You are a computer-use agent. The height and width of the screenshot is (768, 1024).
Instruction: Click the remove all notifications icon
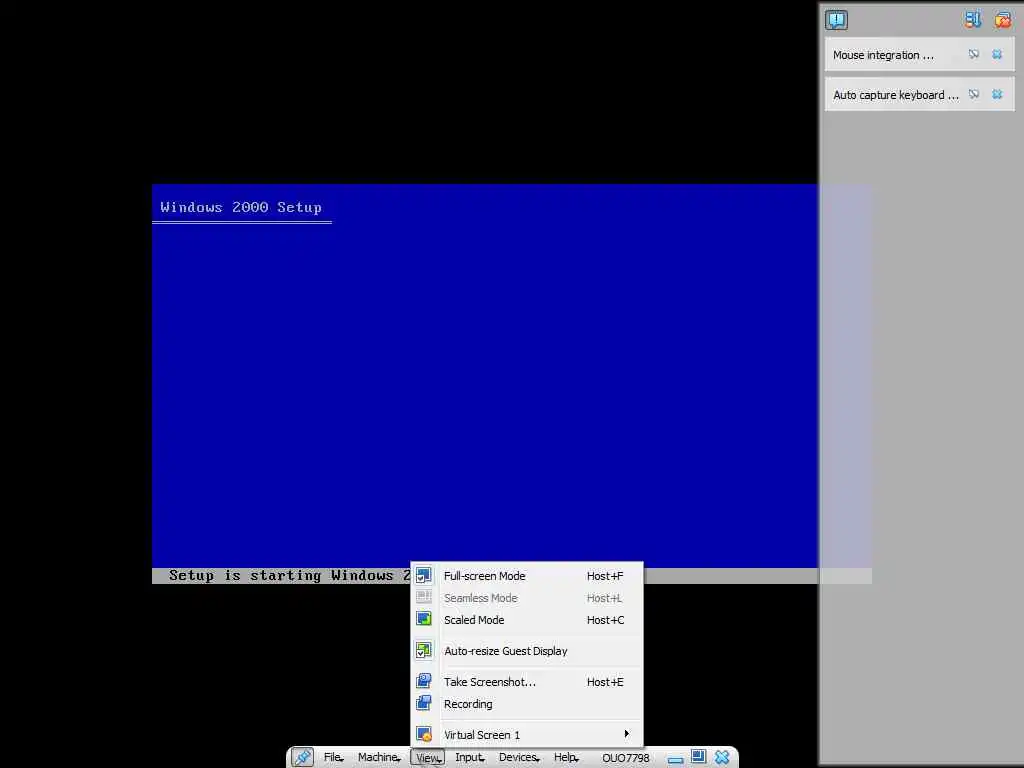point(1002,20)
